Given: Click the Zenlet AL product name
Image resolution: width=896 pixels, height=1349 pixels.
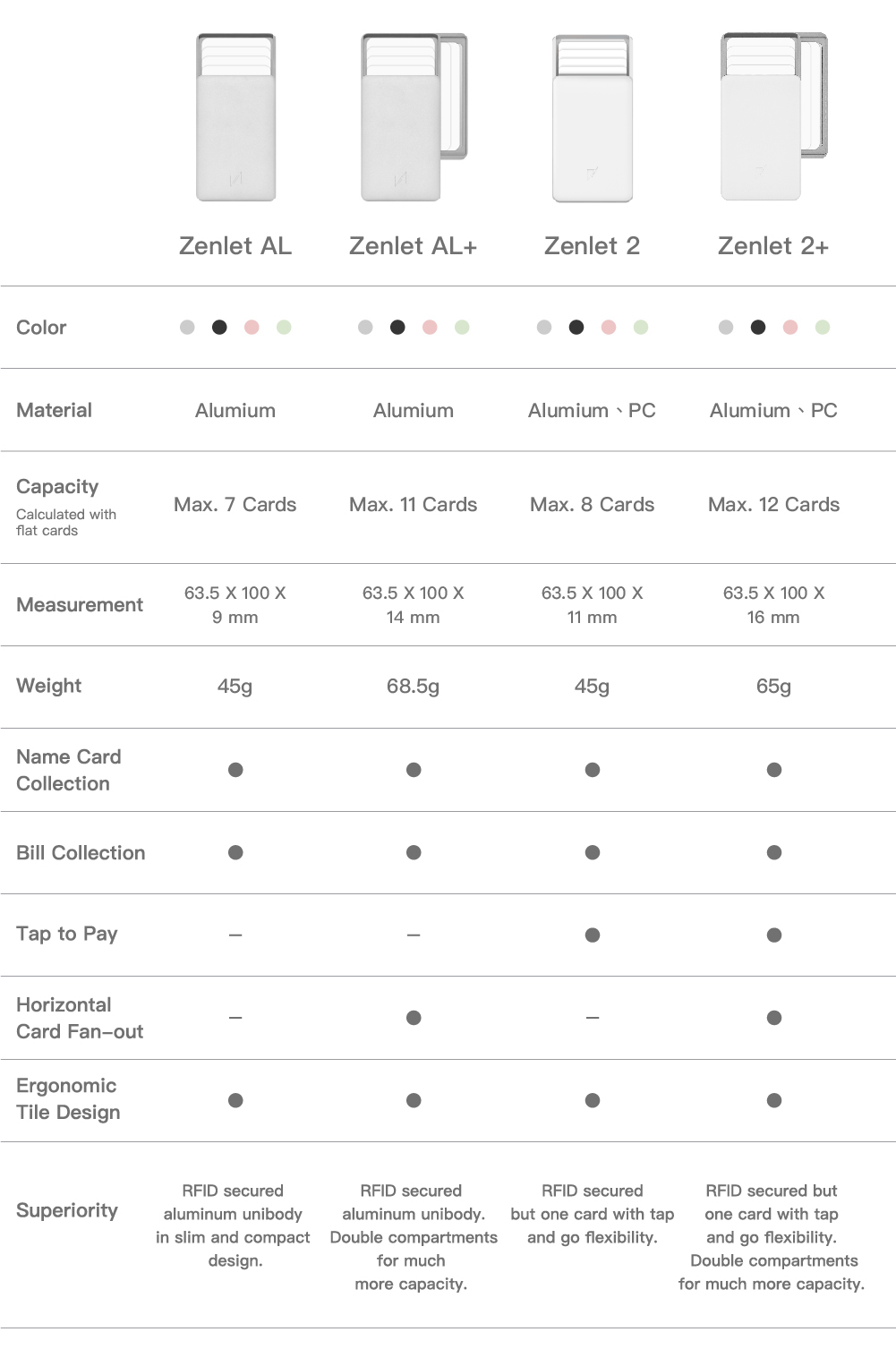Looking at the screenshot, I should (x=235, y=246).
